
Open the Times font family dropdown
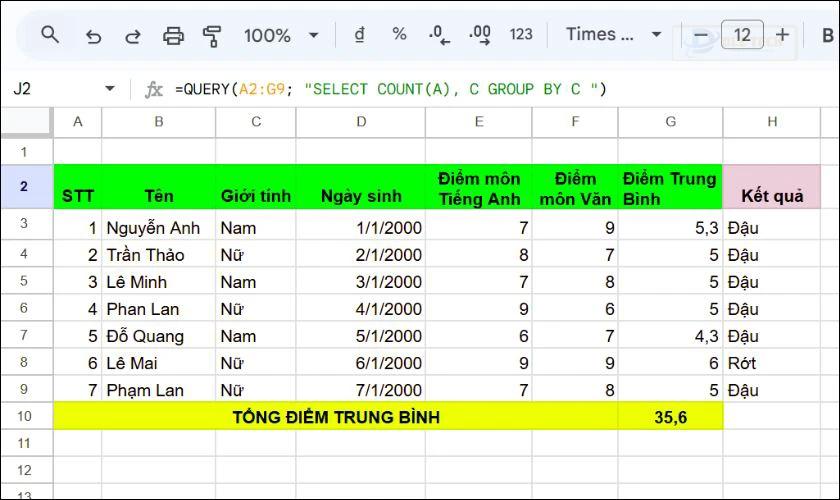click(x=613, y=35)
